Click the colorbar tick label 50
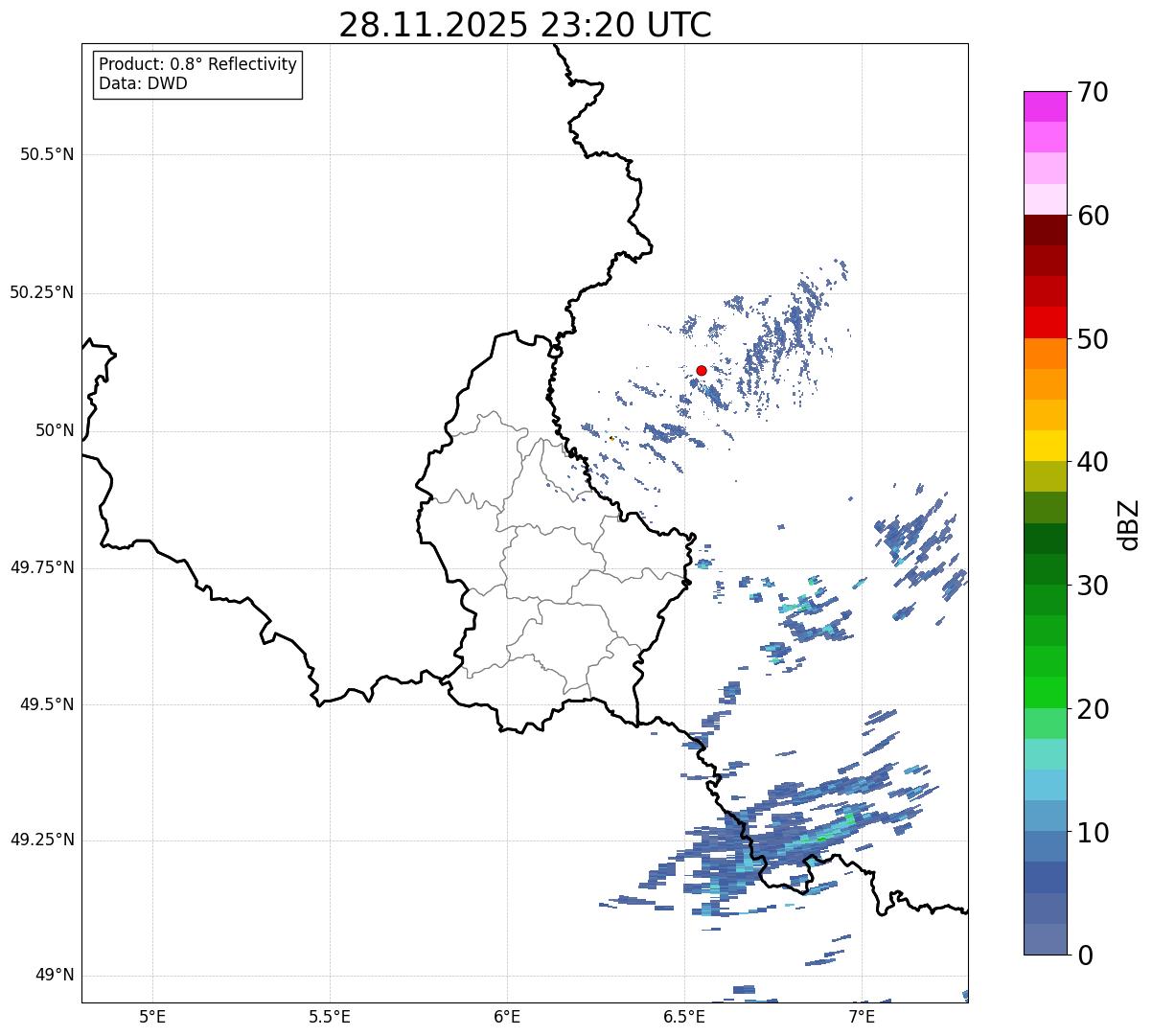Image resolution: width=1152 pixels, height=1036 pixels. [1093, 339]
